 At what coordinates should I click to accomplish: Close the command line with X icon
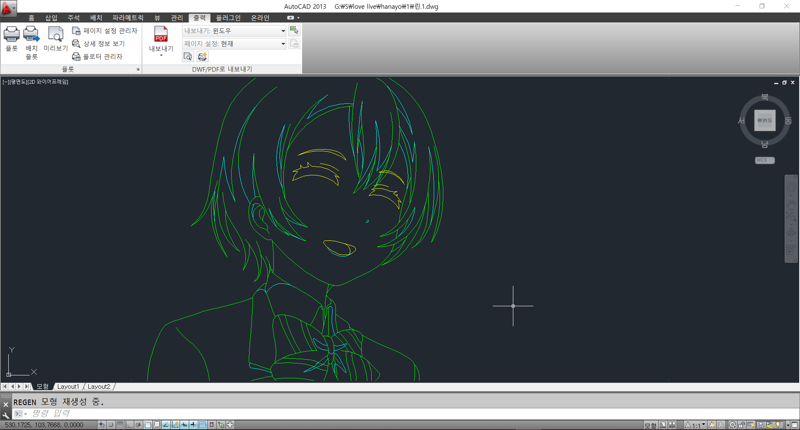(x=6, y=404)
